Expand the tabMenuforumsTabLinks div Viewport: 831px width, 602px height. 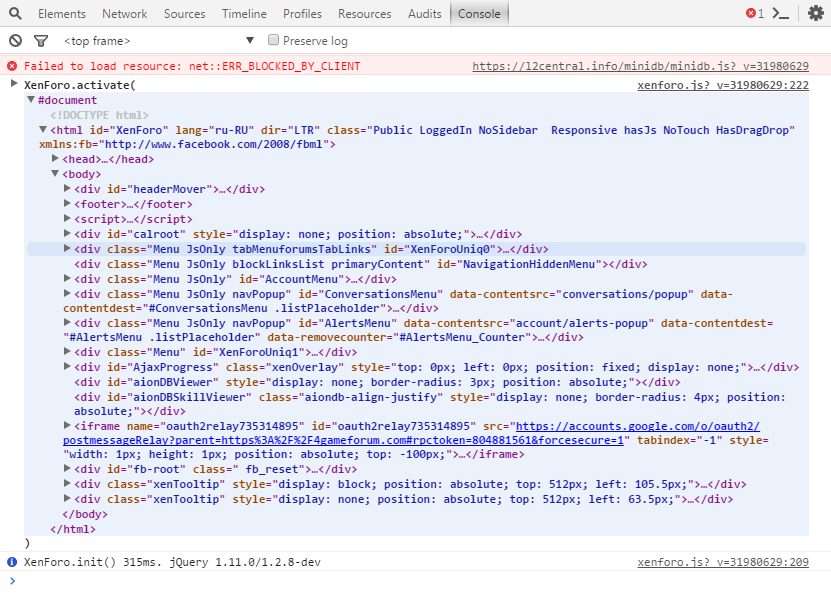[67, 247]
